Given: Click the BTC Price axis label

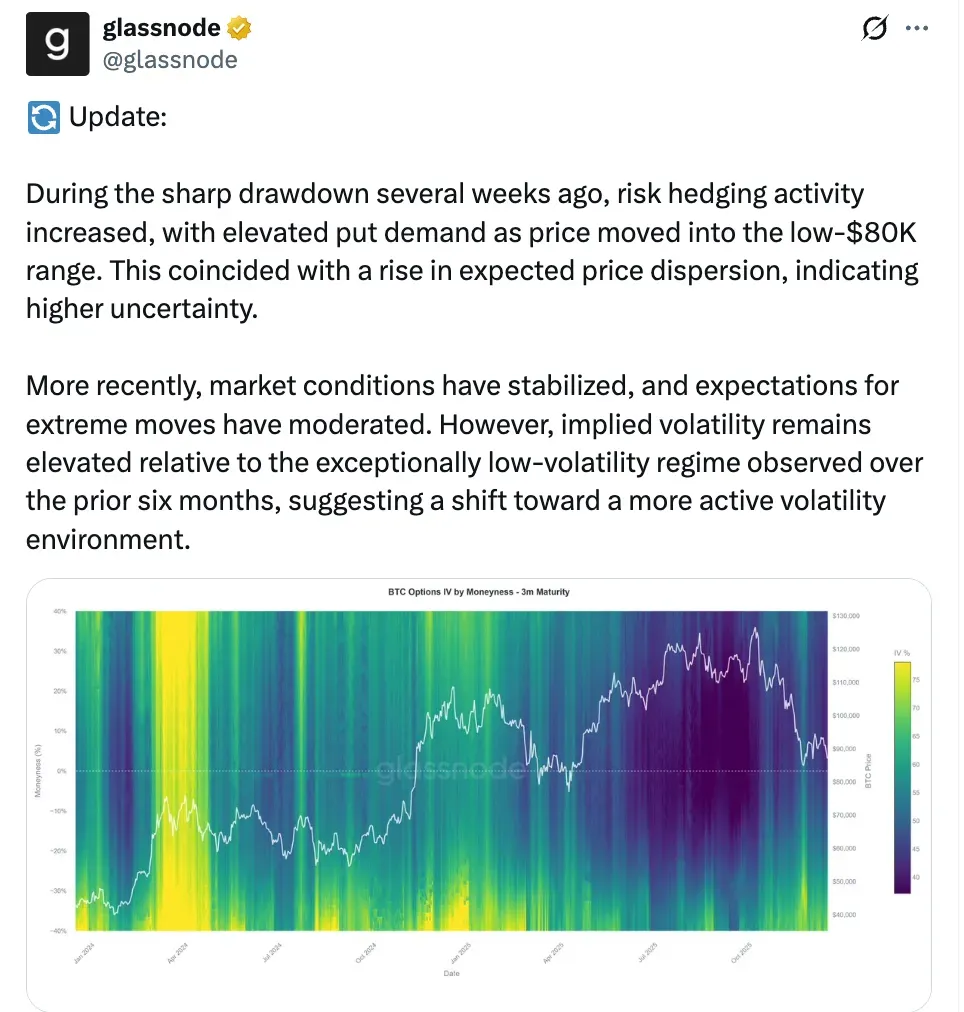Looking at the screenshot, I should click(868, 770).
